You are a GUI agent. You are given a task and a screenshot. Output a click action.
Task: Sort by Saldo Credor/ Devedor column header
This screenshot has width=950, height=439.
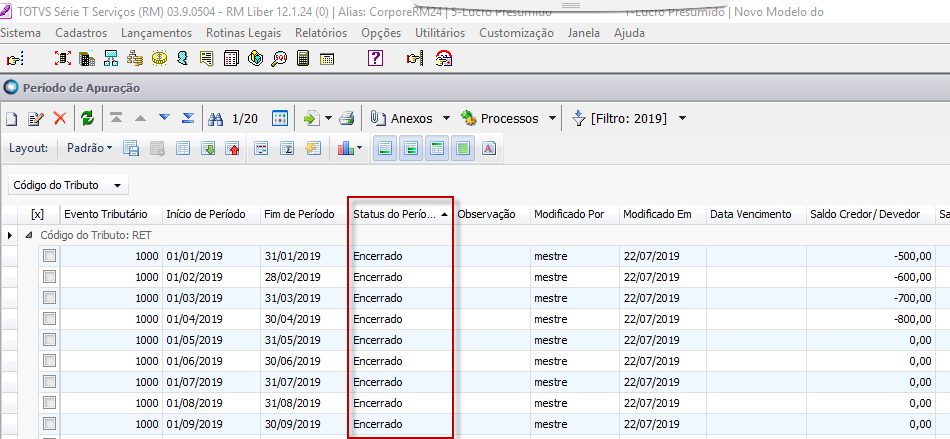(x=870, y=214)
